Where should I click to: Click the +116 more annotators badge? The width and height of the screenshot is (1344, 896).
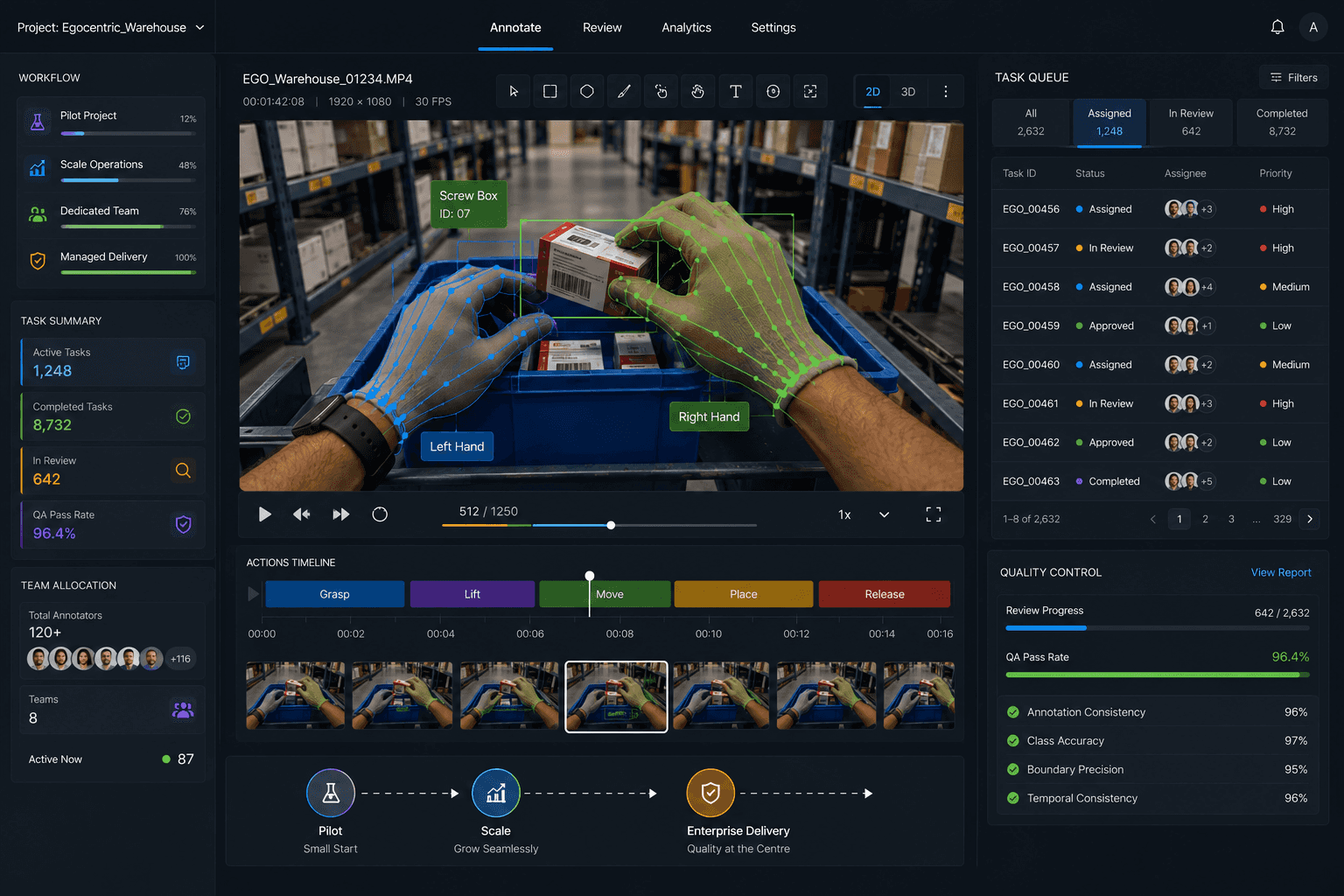pyautogui.click(x=181, y=659)
